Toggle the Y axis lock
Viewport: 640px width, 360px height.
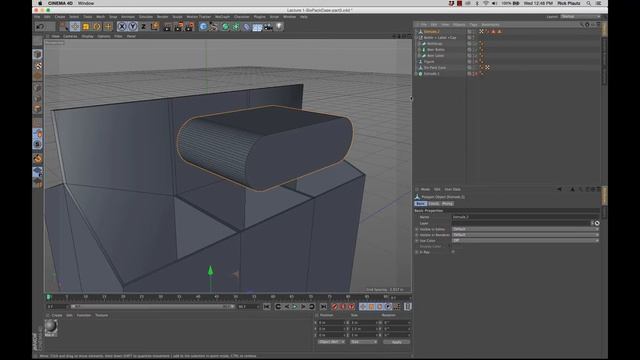pos(133,27)
